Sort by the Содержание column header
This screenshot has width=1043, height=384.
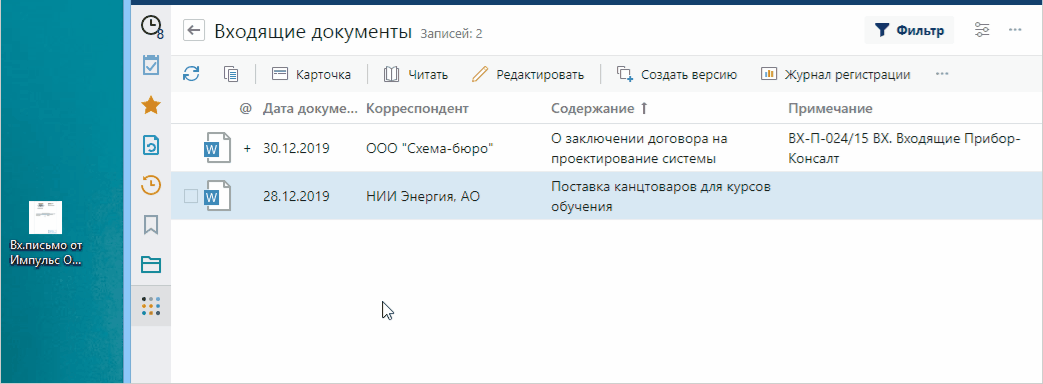[593, 108]
